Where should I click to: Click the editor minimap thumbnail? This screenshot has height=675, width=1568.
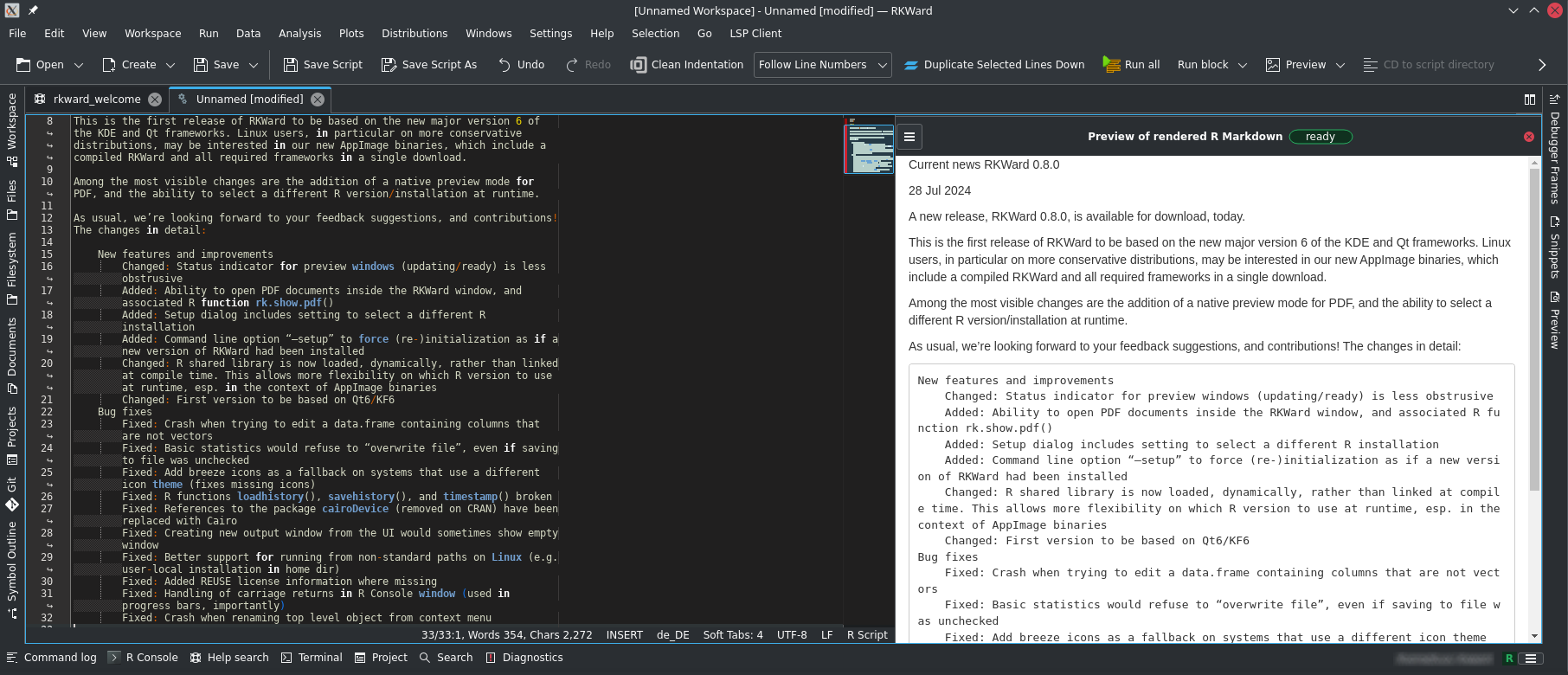(x=869, y=149)
